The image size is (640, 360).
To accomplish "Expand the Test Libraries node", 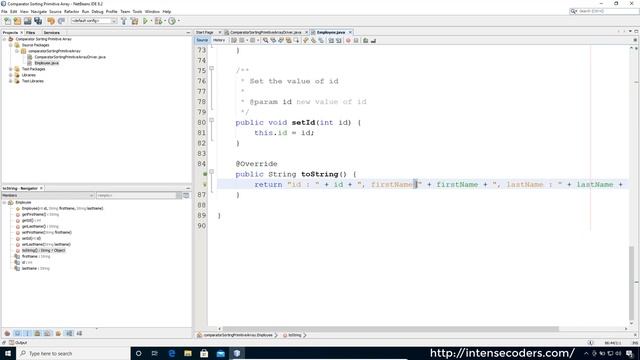I will coord(11,81).
